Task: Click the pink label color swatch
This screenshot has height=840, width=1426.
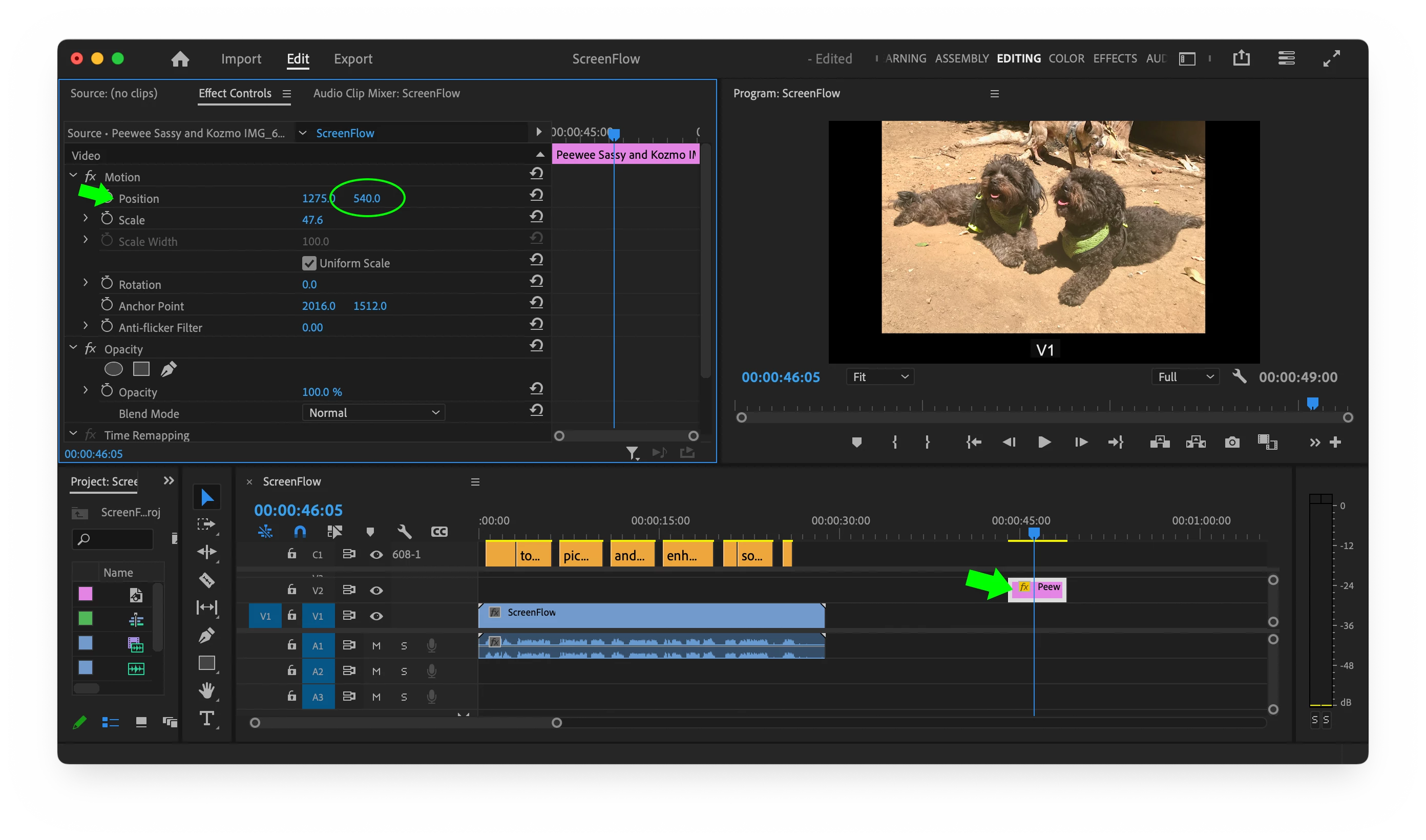Action: point(86,594)
